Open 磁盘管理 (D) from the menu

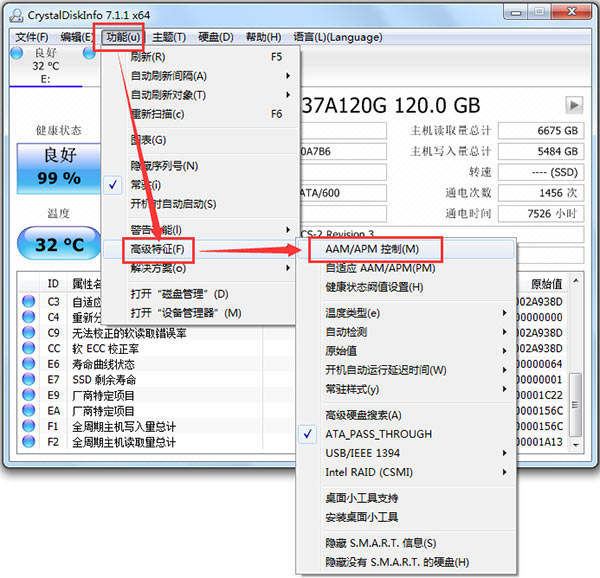click(x=200, y=294)
